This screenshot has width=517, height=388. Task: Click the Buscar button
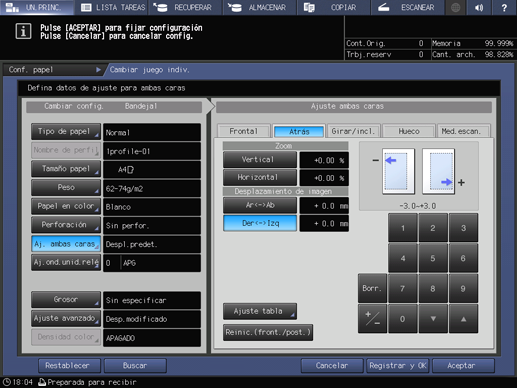(x=135, y=366)
